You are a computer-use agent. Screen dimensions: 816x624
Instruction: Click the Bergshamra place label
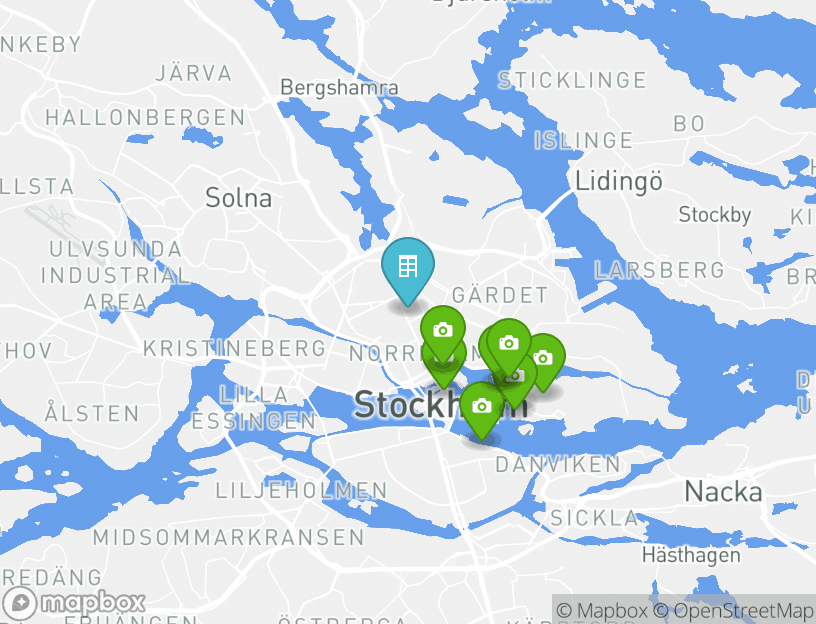(339, 88)
